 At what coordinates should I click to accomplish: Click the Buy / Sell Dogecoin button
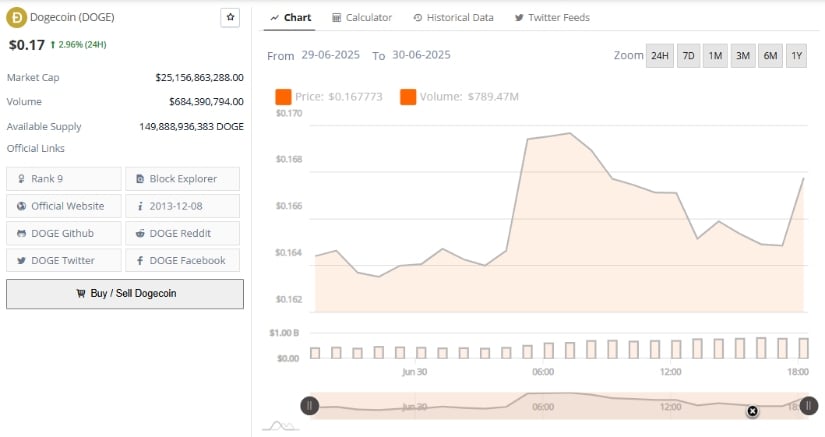pyautogui.click(x=125, y=294)
